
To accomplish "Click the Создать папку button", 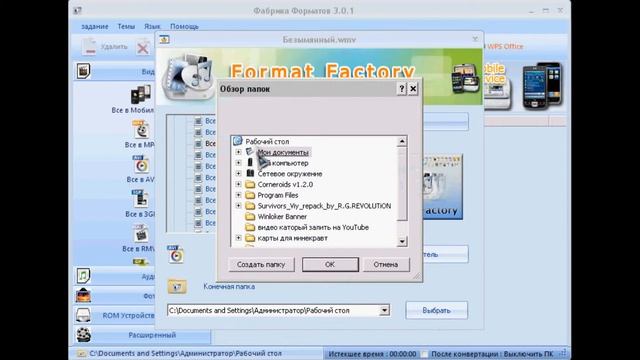I will [x=261, y=264].
